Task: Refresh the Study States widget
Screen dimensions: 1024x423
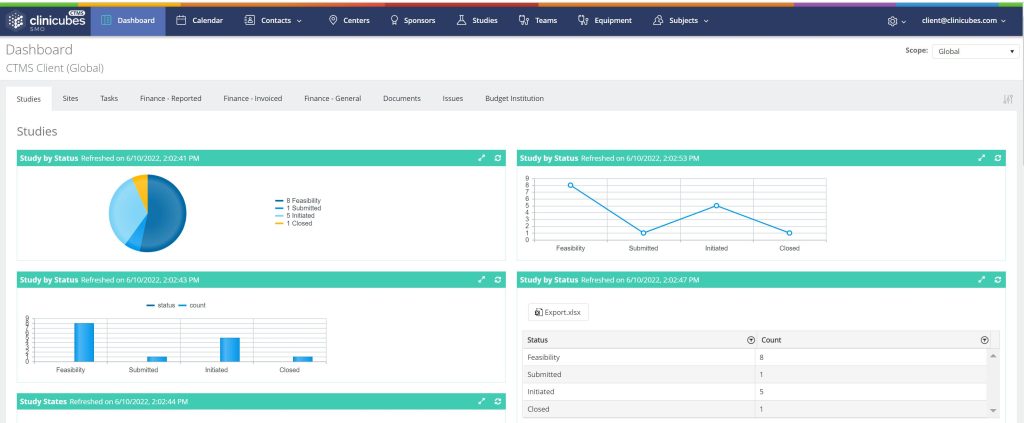Action: tap(498, 401)
